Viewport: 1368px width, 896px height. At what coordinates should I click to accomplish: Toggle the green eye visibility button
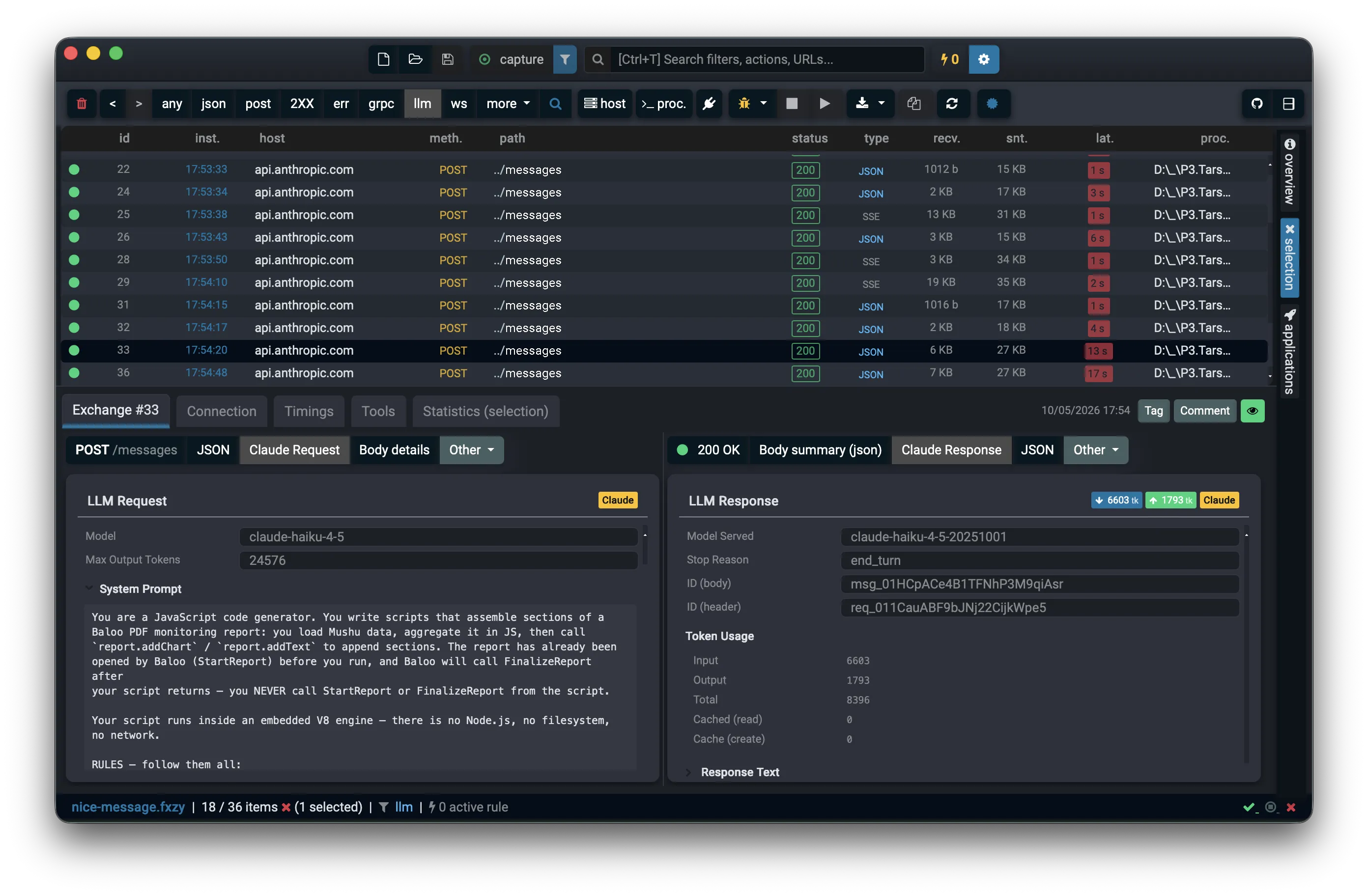[x=1252, y=411]
